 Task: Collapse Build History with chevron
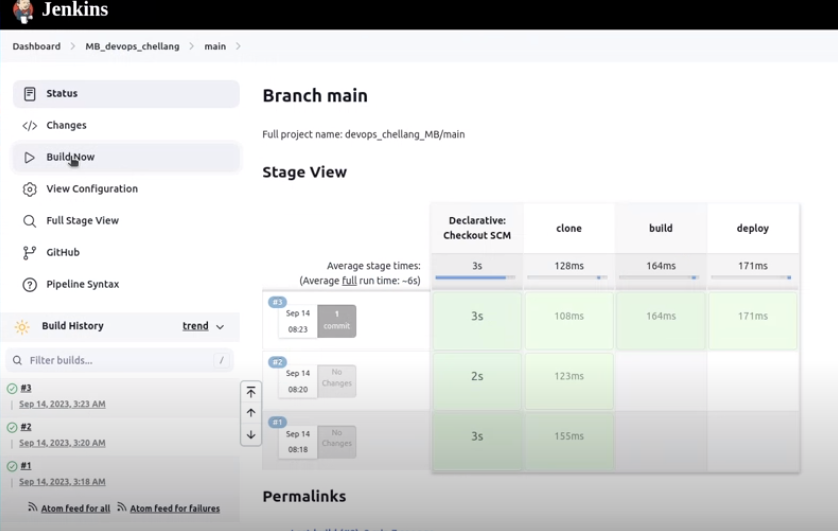[x=220, y=326]
